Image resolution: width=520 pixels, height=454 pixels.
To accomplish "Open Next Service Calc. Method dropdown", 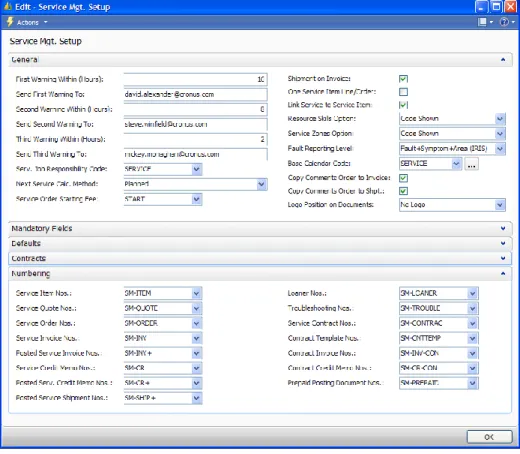I will pyautogui.click(x=262, y=184).
